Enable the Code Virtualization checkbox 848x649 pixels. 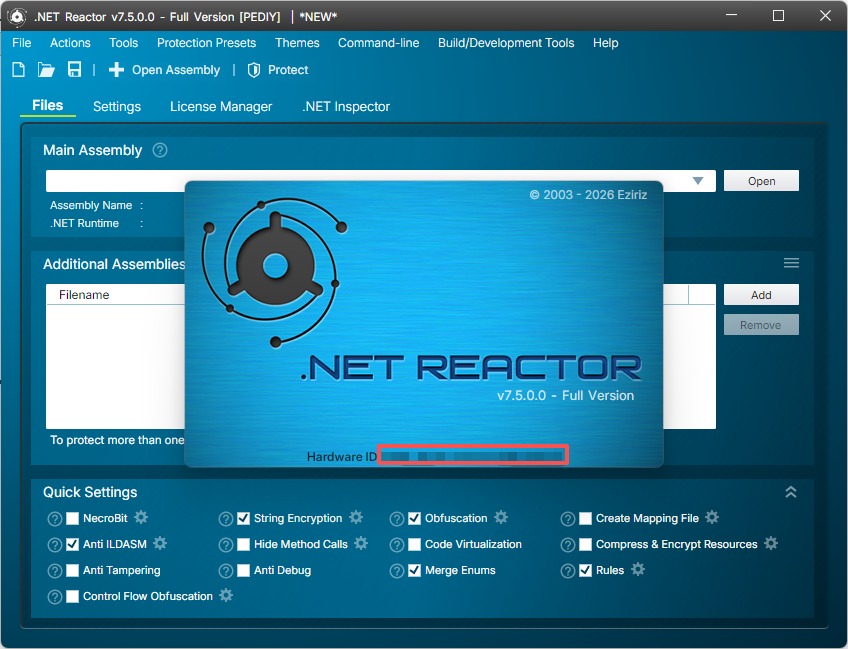pyautogui.click(x=414, y=545)
